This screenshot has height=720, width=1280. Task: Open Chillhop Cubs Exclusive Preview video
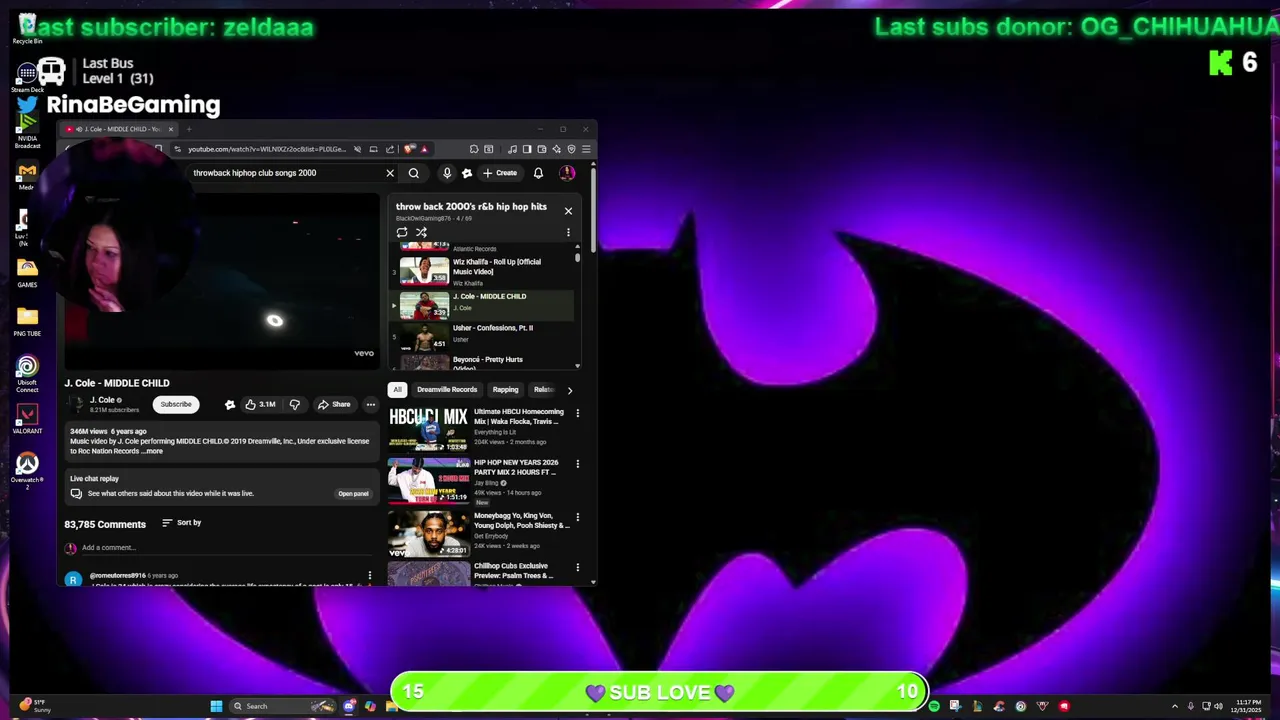pos(428,574)
